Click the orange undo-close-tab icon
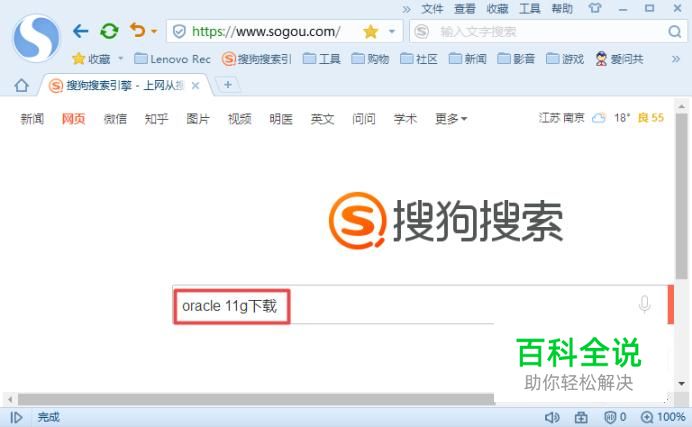Screen dimensions: 692x427 click(138, 30)
